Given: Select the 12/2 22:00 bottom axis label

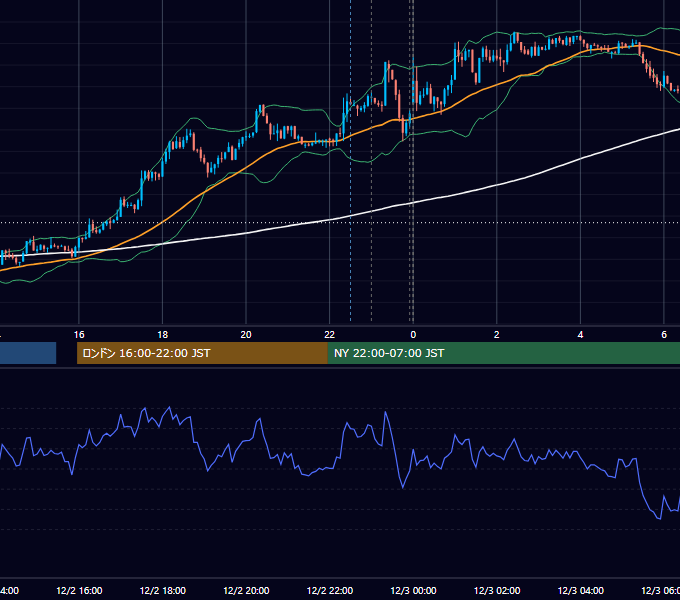Looking at the screenshot, I should (330, 590).
